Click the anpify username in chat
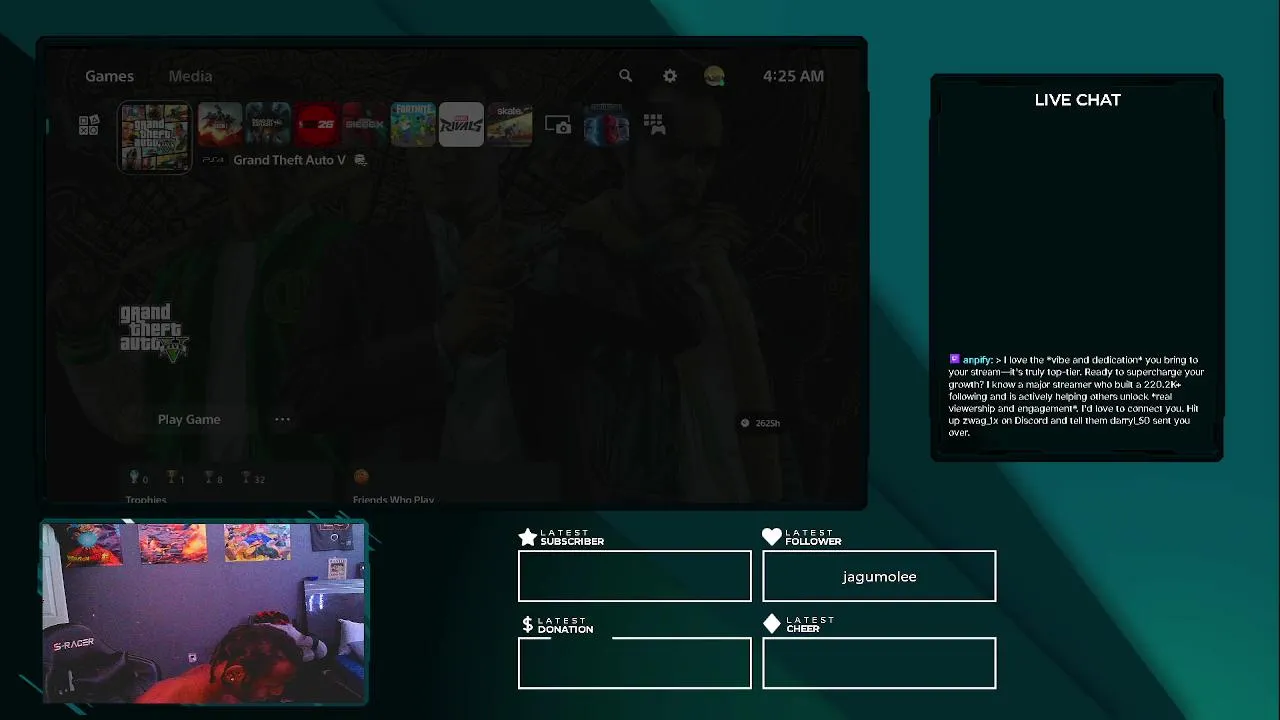This screenshot has width=1280, height=720. [976, 360]
